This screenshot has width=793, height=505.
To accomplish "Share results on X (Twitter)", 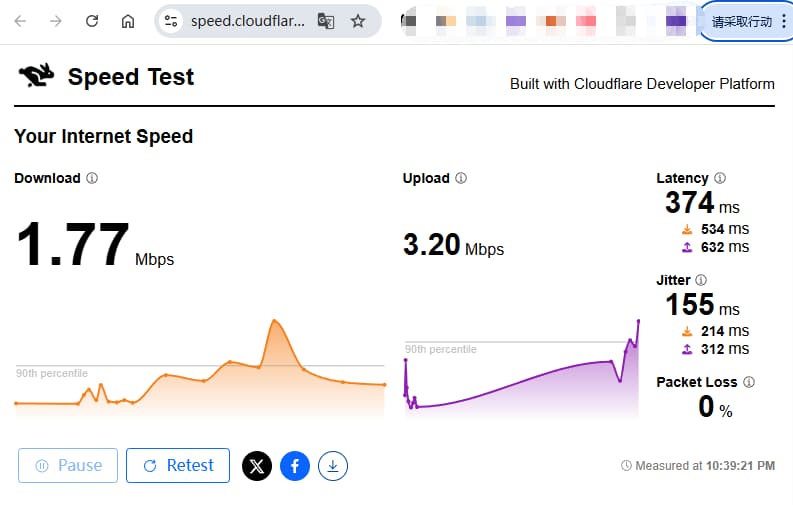I will (257, 465).
